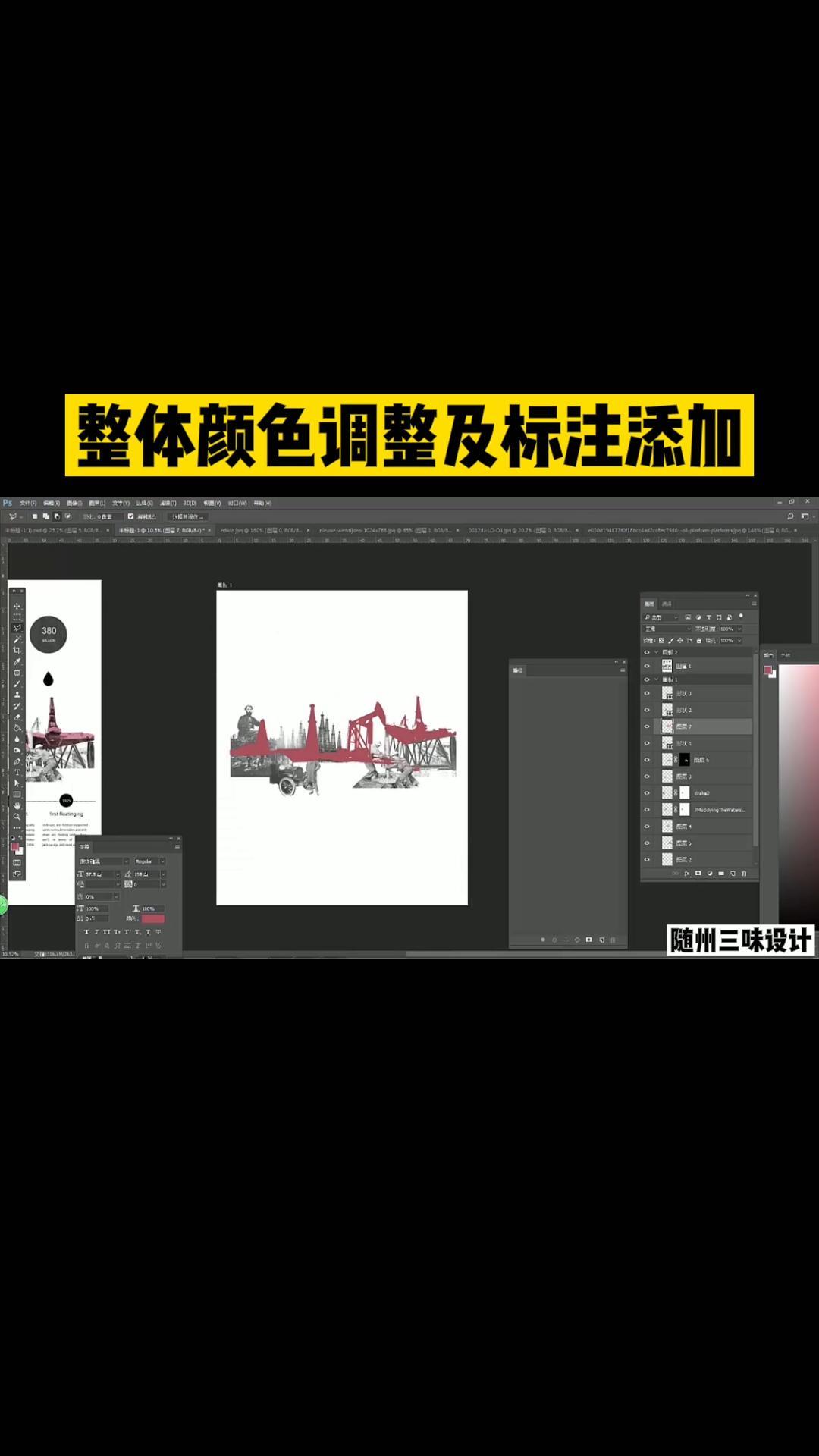Image resolution: width=819 pixels, height=1456 pixels.
Task: Click the Select and Mask options button
Action: pos(187,516)
